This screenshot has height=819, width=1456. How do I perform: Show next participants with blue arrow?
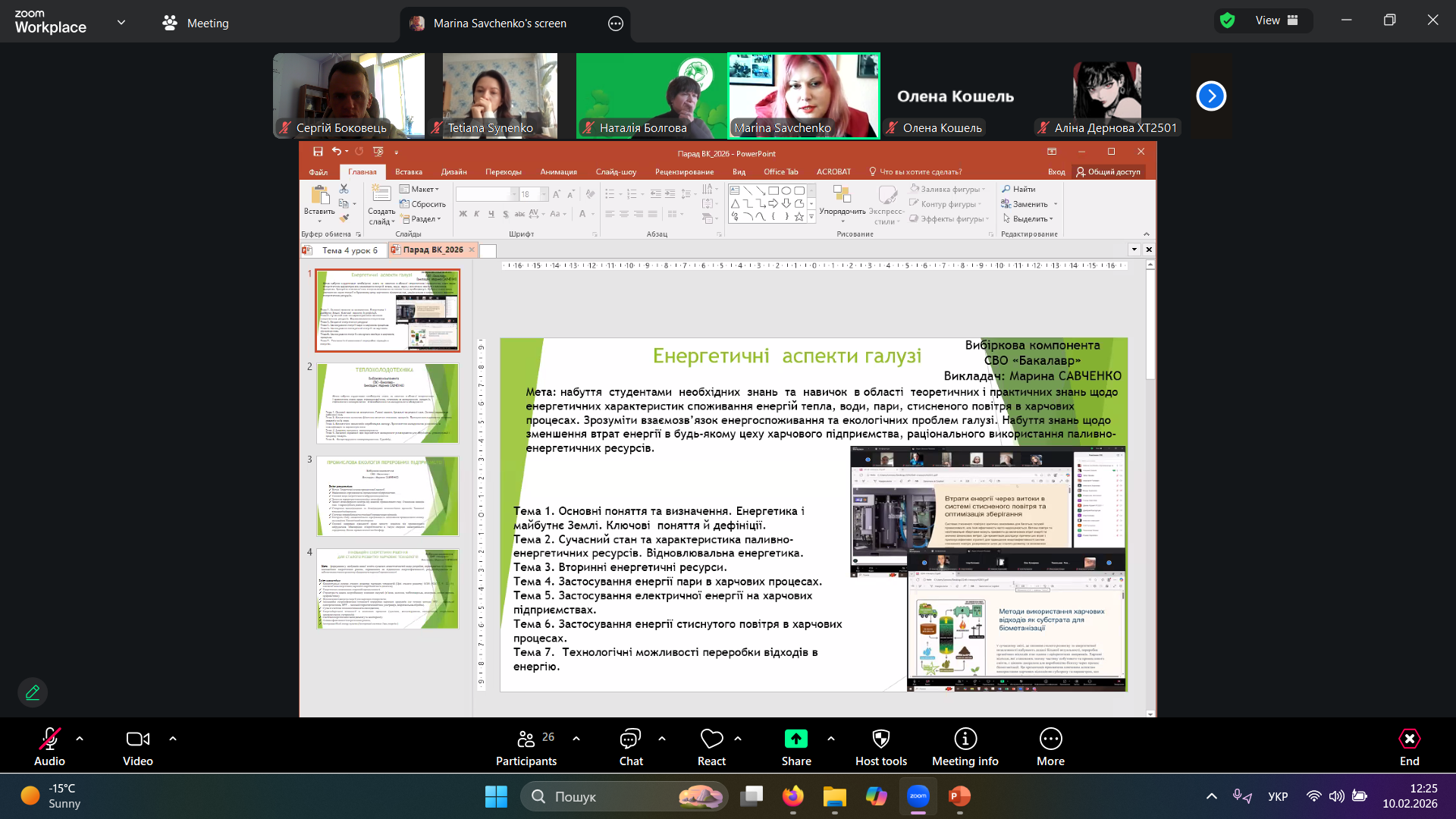(1211, 96)
